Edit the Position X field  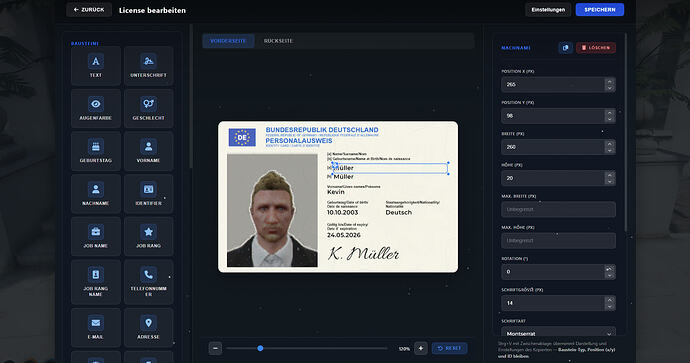pos(558,84)
